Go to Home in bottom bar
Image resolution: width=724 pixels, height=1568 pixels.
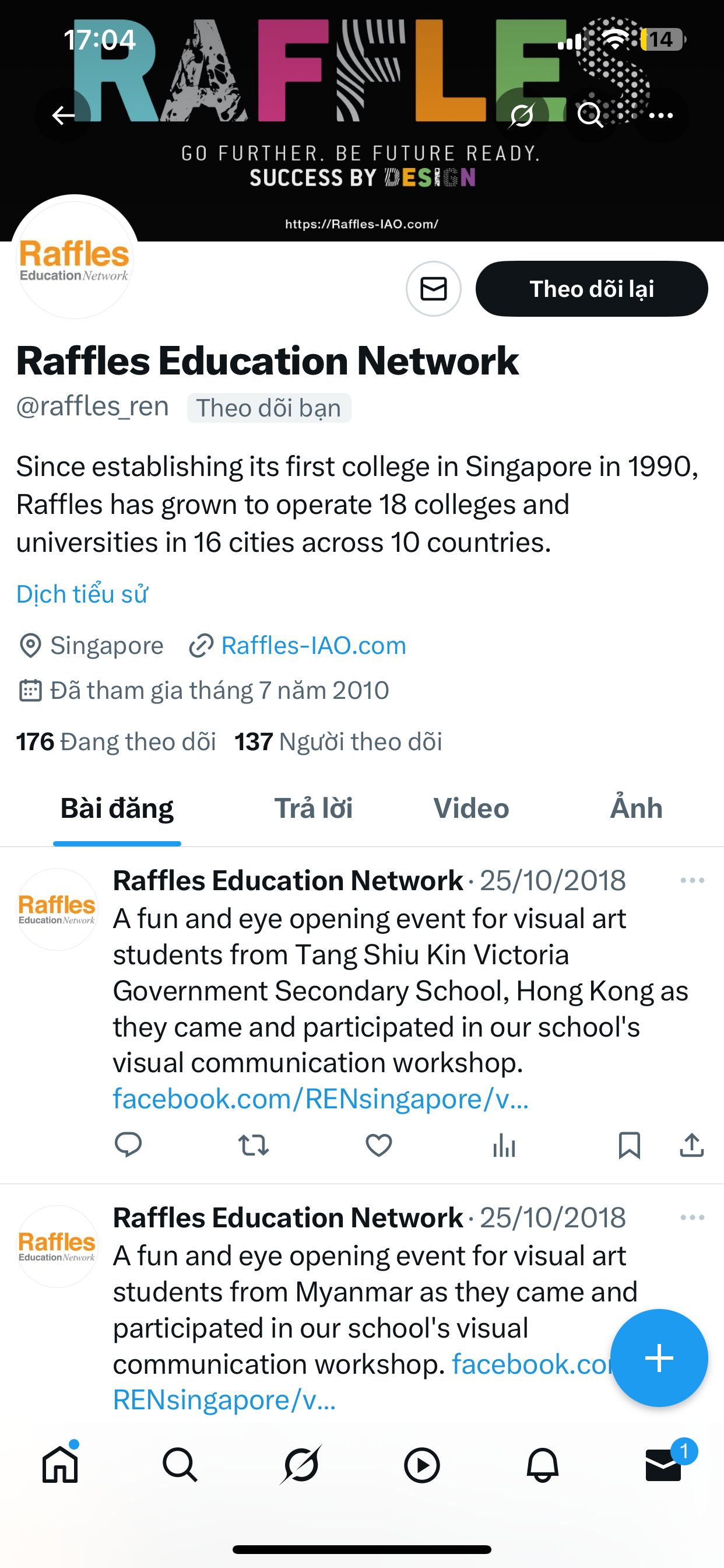click(x=60, y=1465)
